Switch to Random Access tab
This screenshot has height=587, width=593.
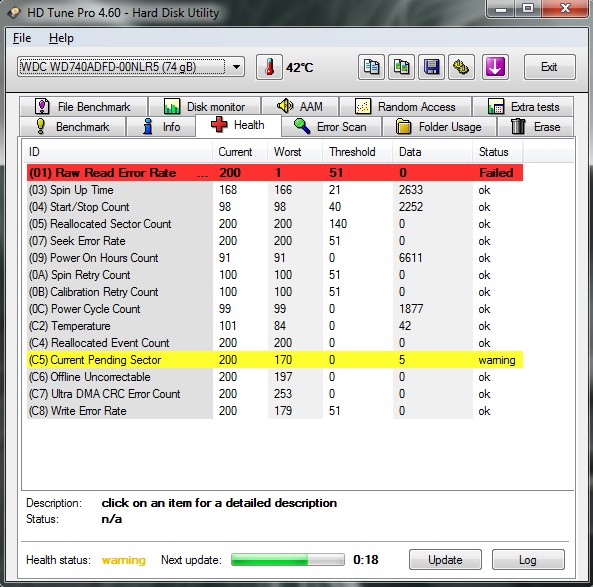(405, 107)
